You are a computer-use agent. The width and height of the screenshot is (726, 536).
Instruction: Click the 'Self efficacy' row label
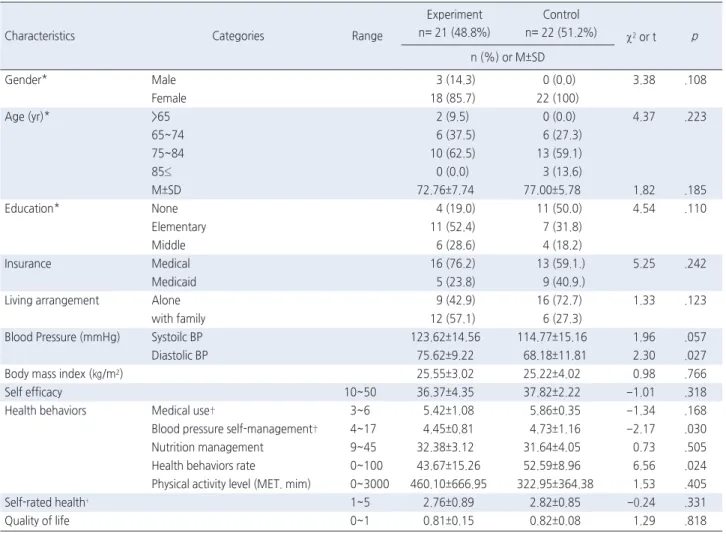[x=33, y=392]
